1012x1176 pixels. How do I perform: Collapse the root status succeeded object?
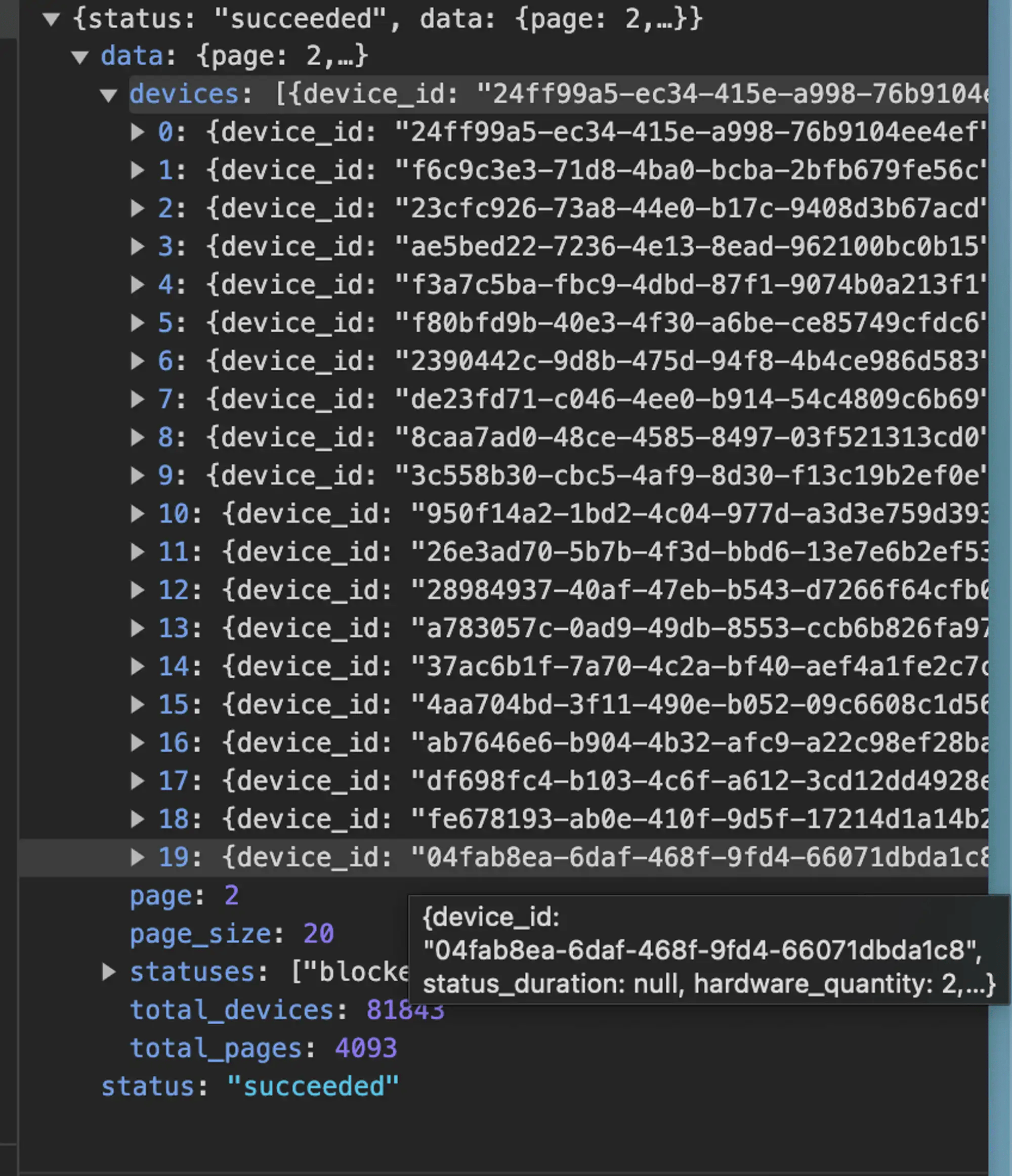[x=52, y=19]
